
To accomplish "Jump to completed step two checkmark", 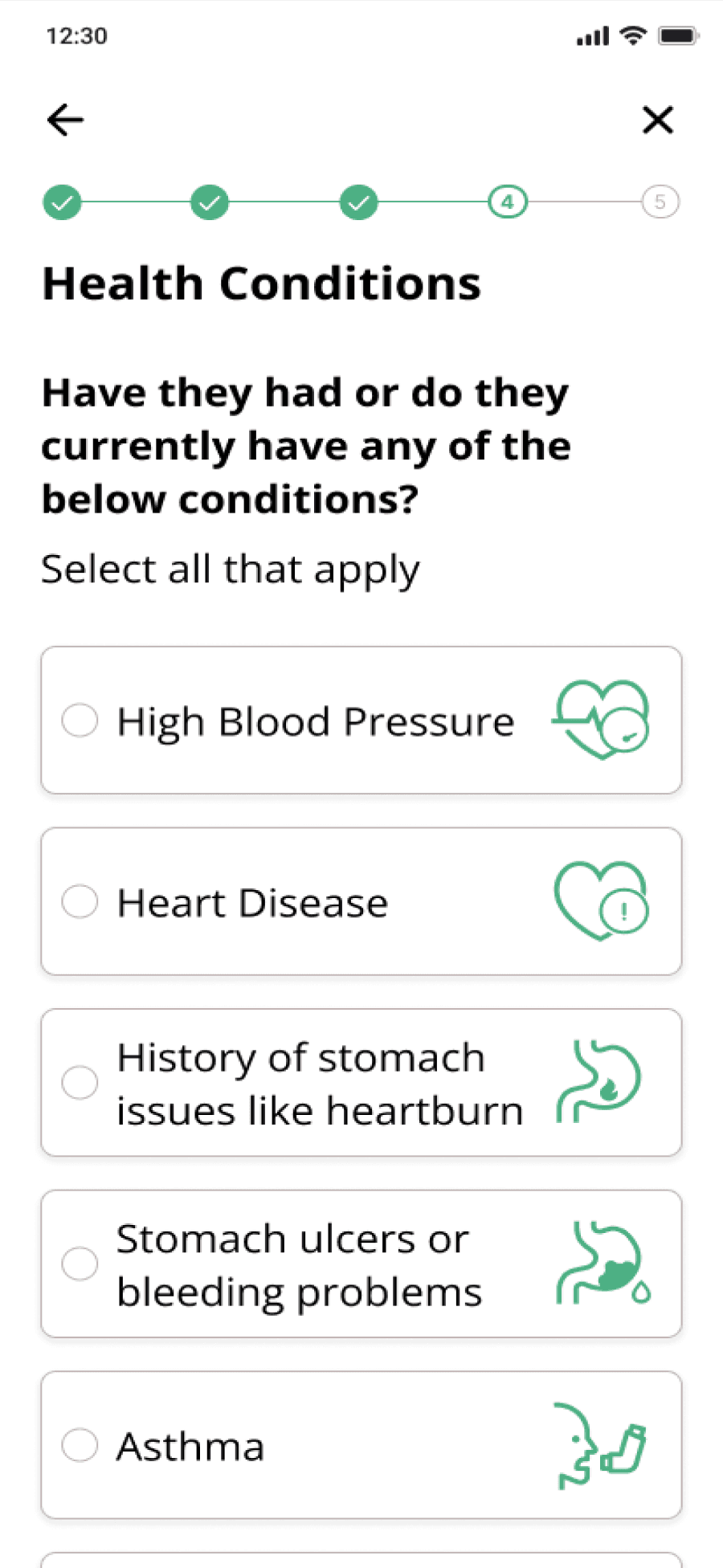I will (210, 202).
